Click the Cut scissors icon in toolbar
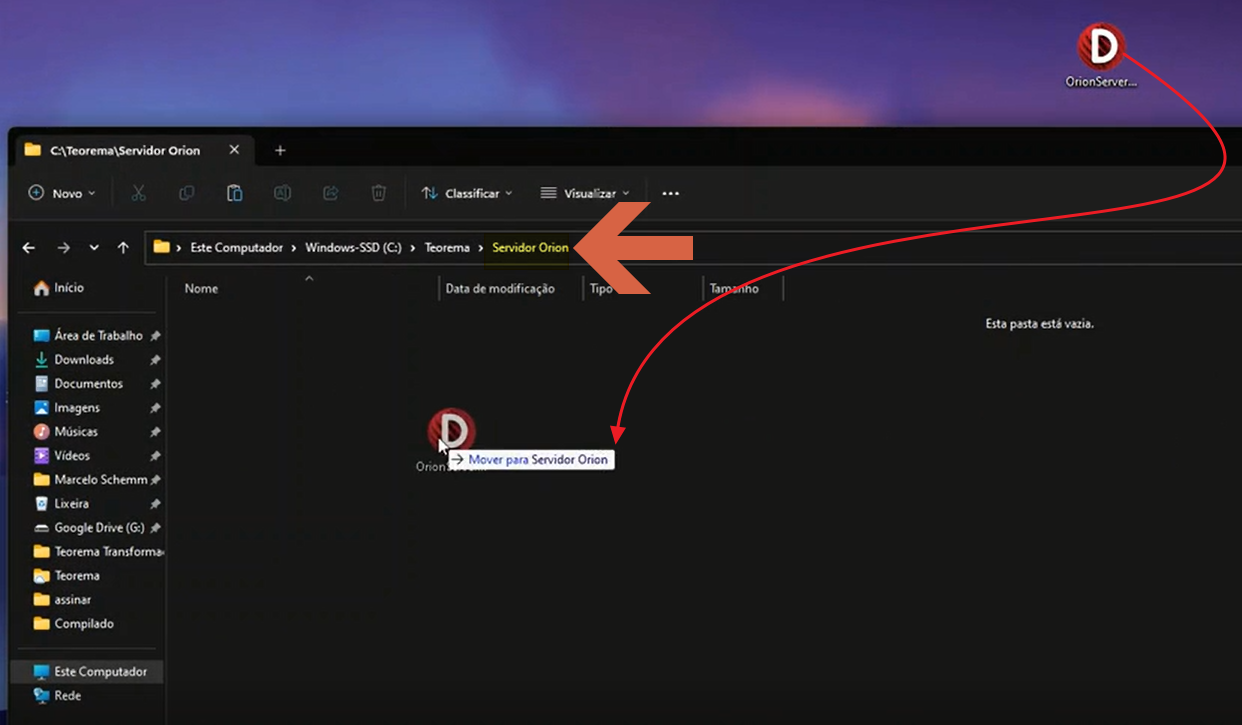The image size is (1242, 725). (139, 193)
